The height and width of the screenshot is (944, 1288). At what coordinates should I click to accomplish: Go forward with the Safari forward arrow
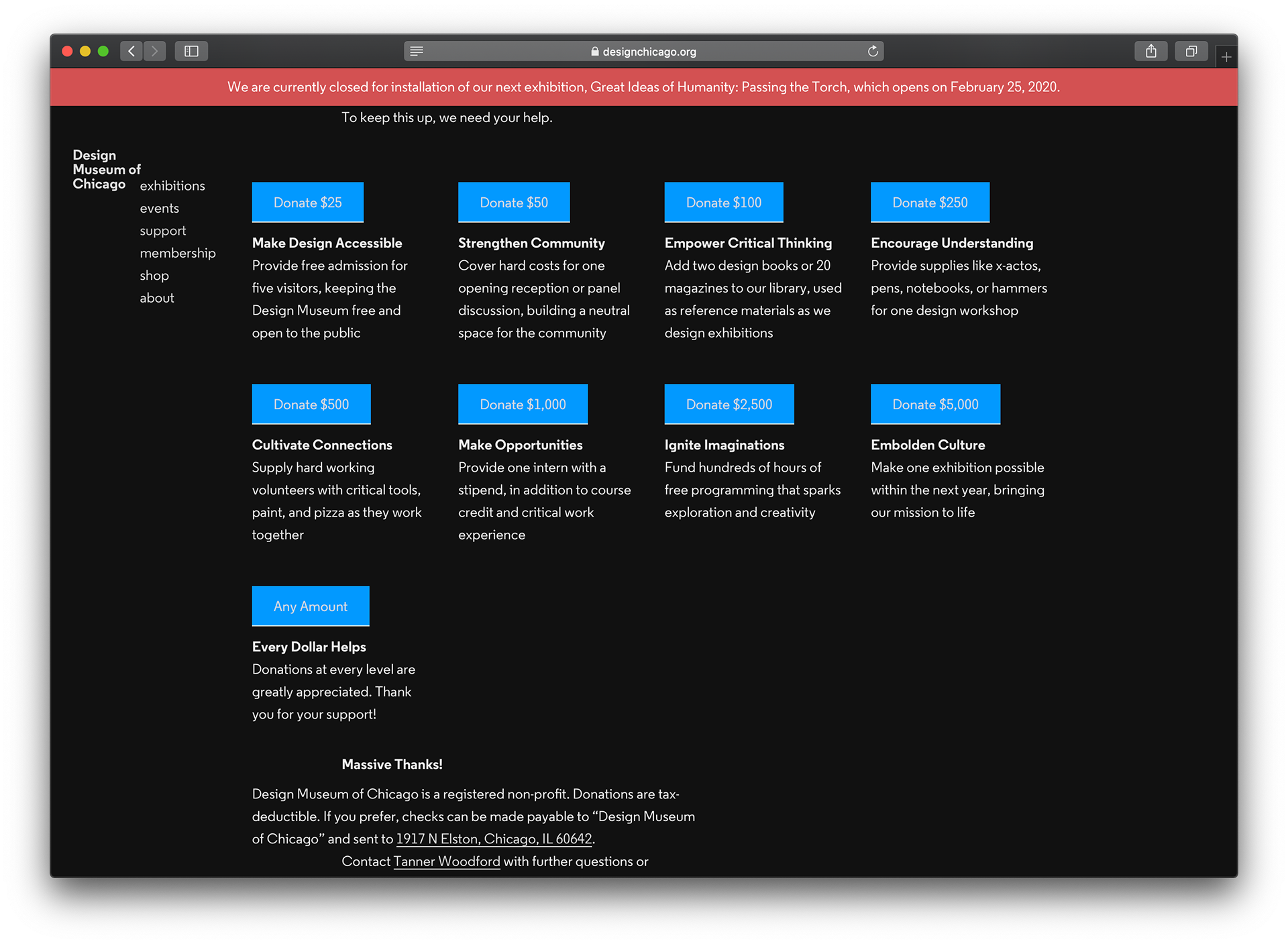pyautogui.click(x=155, y=51)
